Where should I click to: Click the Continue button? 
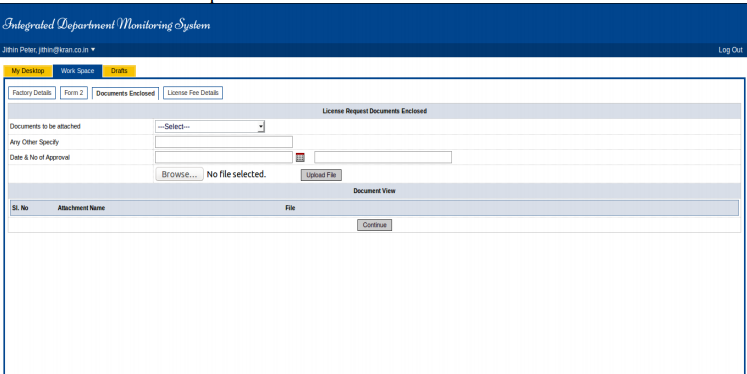tap(374, 225)
